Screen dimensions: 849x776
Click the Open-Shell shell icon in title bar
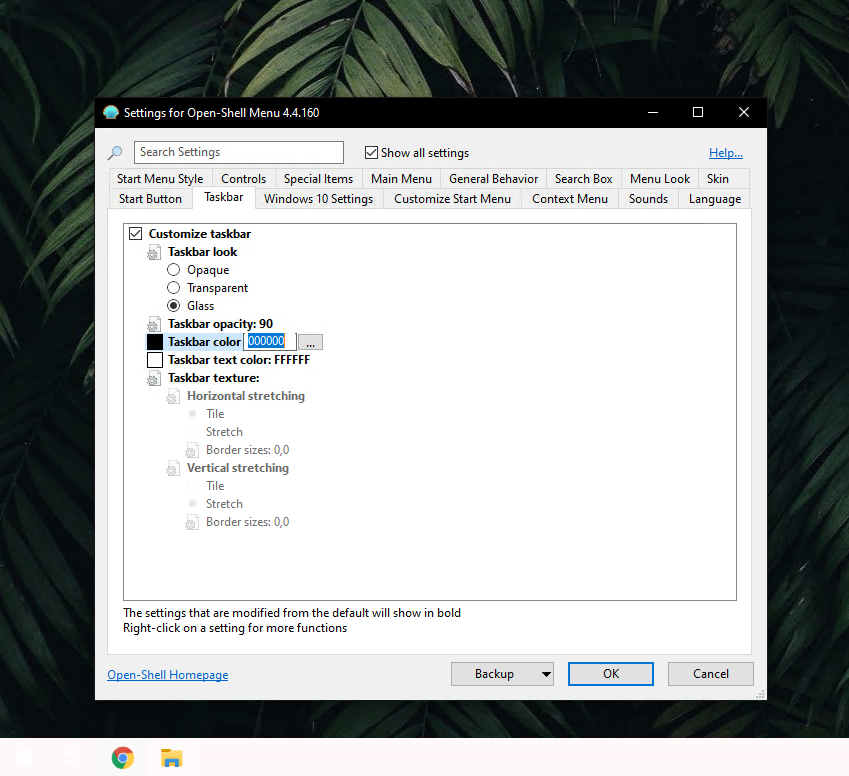click(x=111, y=112)
